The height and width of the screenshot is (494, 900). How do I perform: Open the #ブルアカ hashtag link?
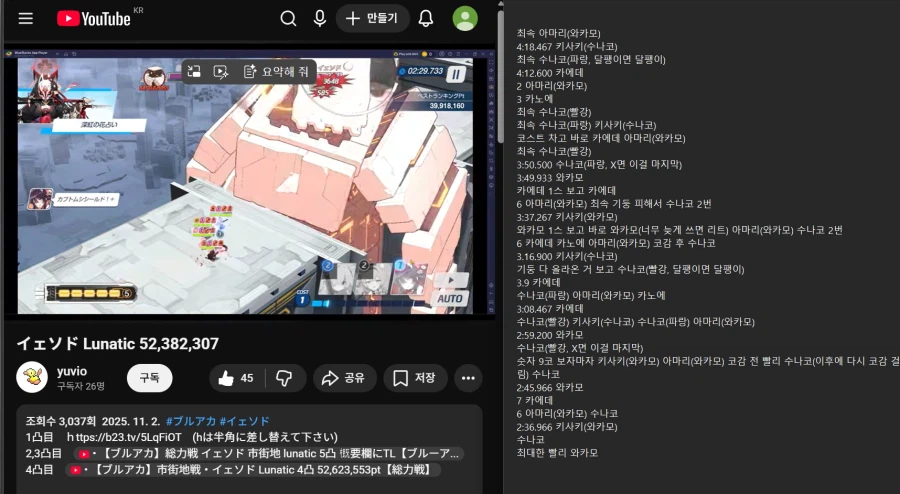click(x=193, y=421)
